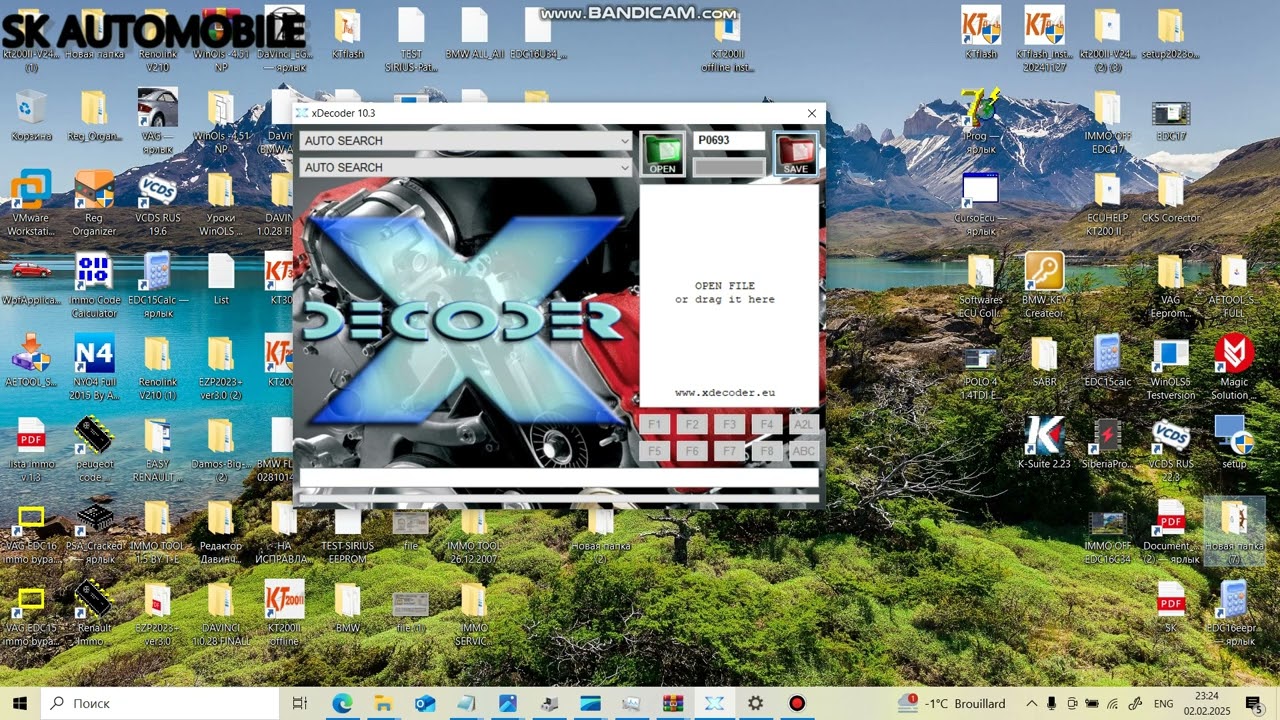
Task: Click the green OPEN file button
Action: (x=662, y=154)
